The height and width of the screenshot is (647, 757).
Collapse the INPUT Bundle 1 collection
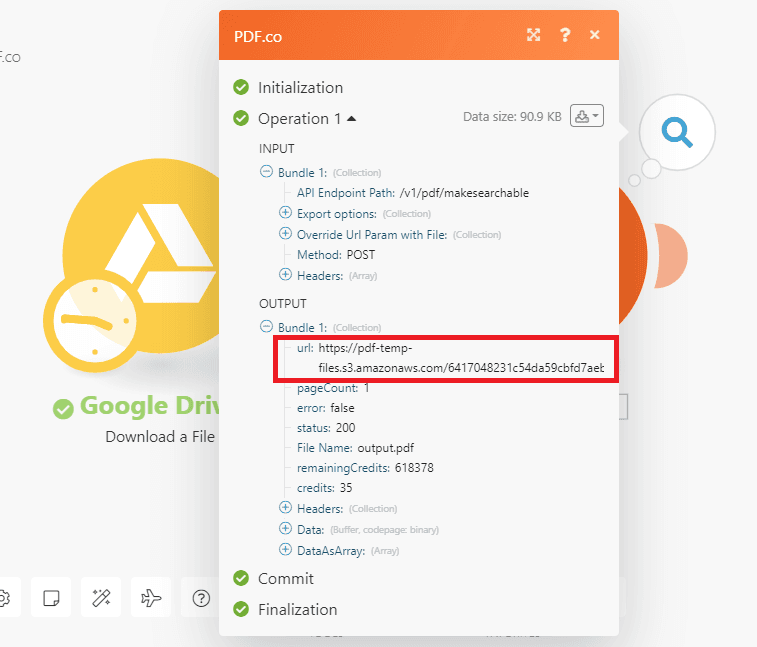coord(266,172)
